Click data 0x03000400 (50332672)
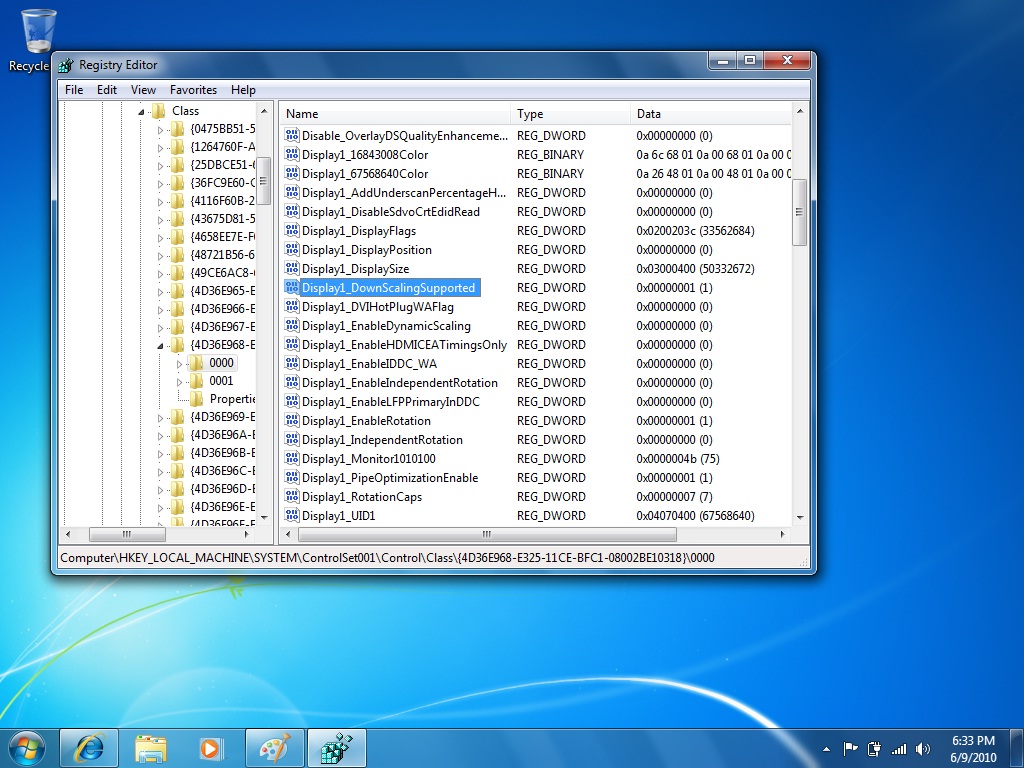 [696, 268]
